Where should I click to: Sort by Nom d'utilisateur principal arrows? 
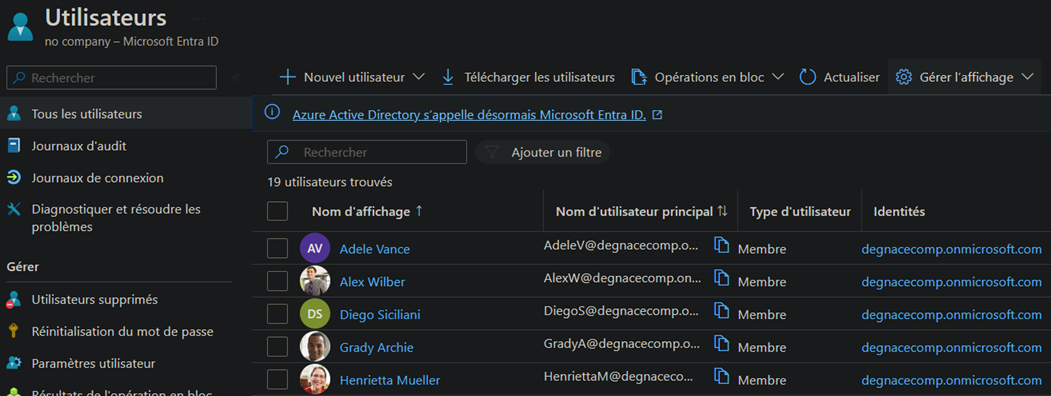click(x=722, y=211)
